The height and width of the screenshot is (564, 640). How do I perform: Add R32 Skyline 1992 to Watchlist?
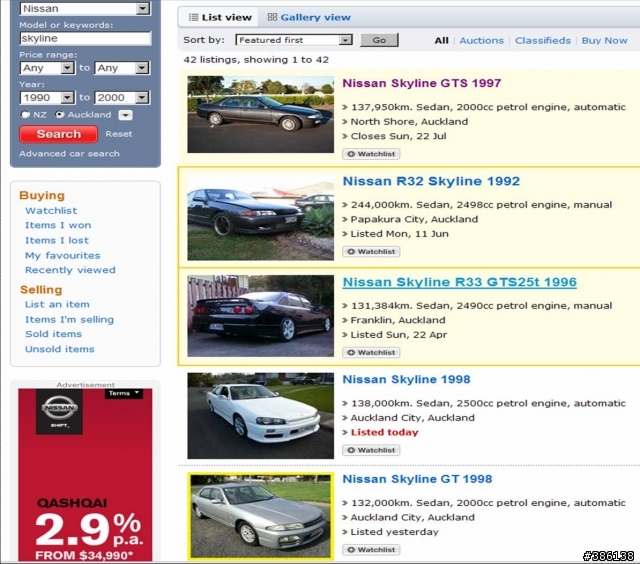[371, 251]
